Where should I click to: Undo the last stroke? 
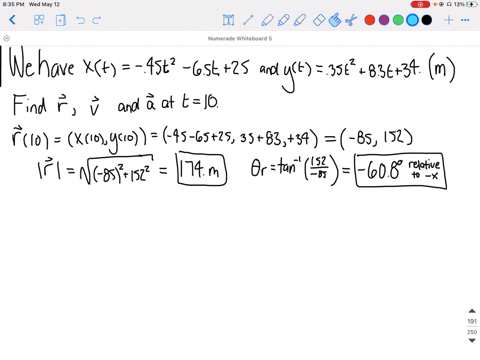coord(80,20)
